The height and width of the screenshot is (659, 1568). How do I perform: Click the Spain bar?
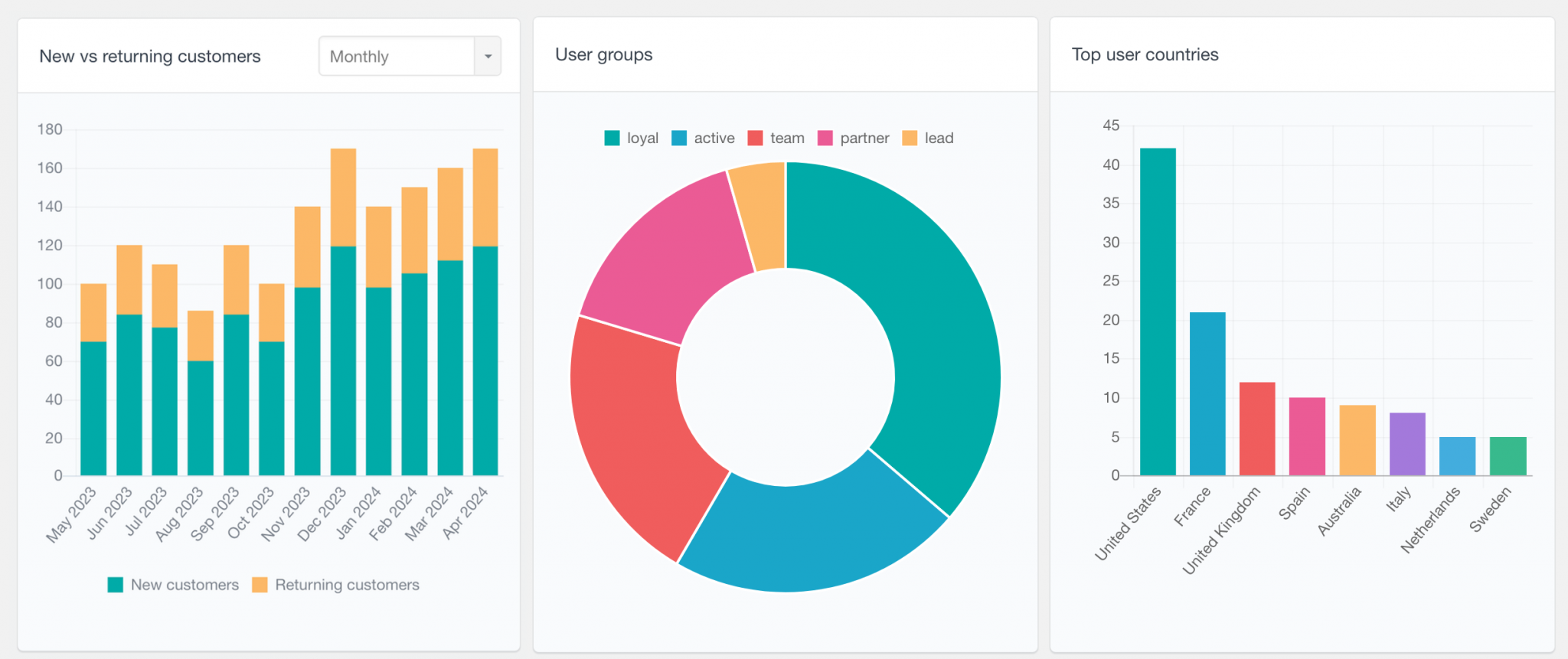point(1307,436)
